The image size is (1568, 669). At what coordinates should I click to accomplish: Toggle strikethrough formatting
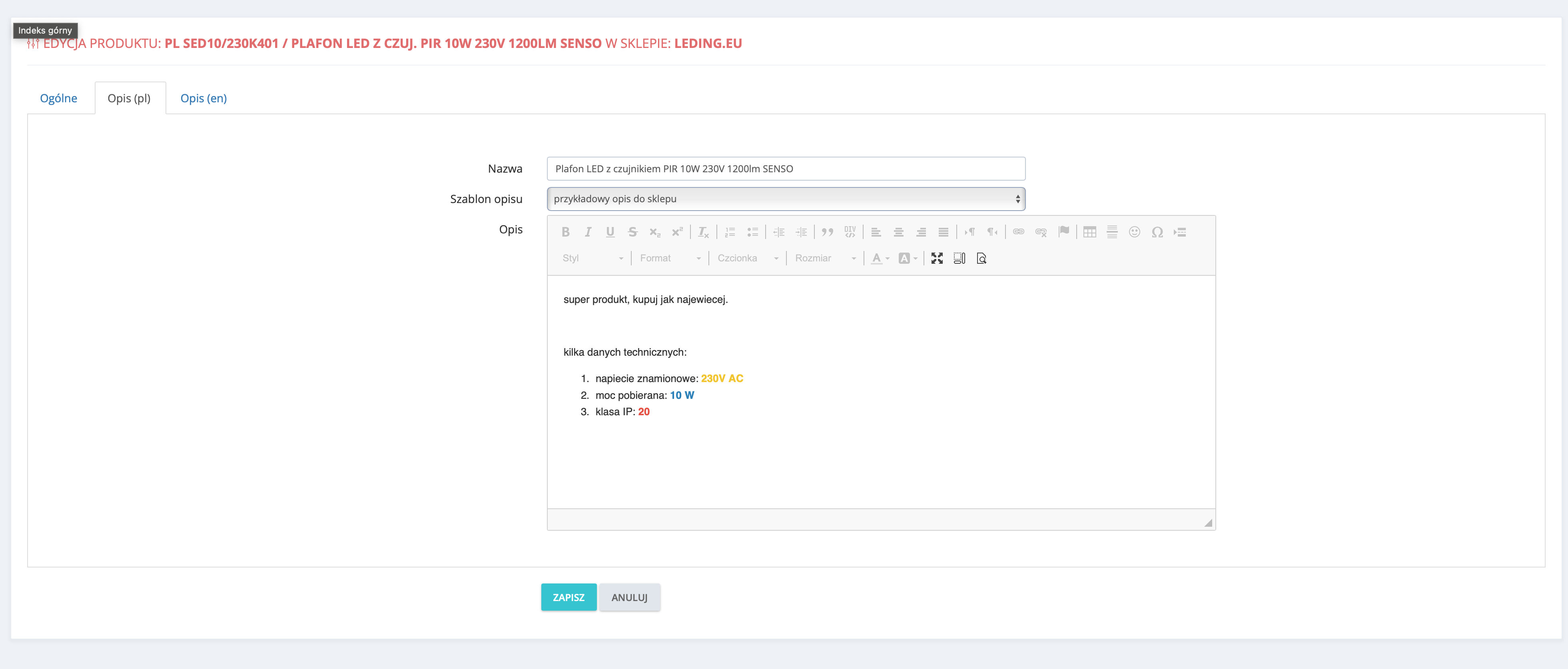tap(632, 232)
